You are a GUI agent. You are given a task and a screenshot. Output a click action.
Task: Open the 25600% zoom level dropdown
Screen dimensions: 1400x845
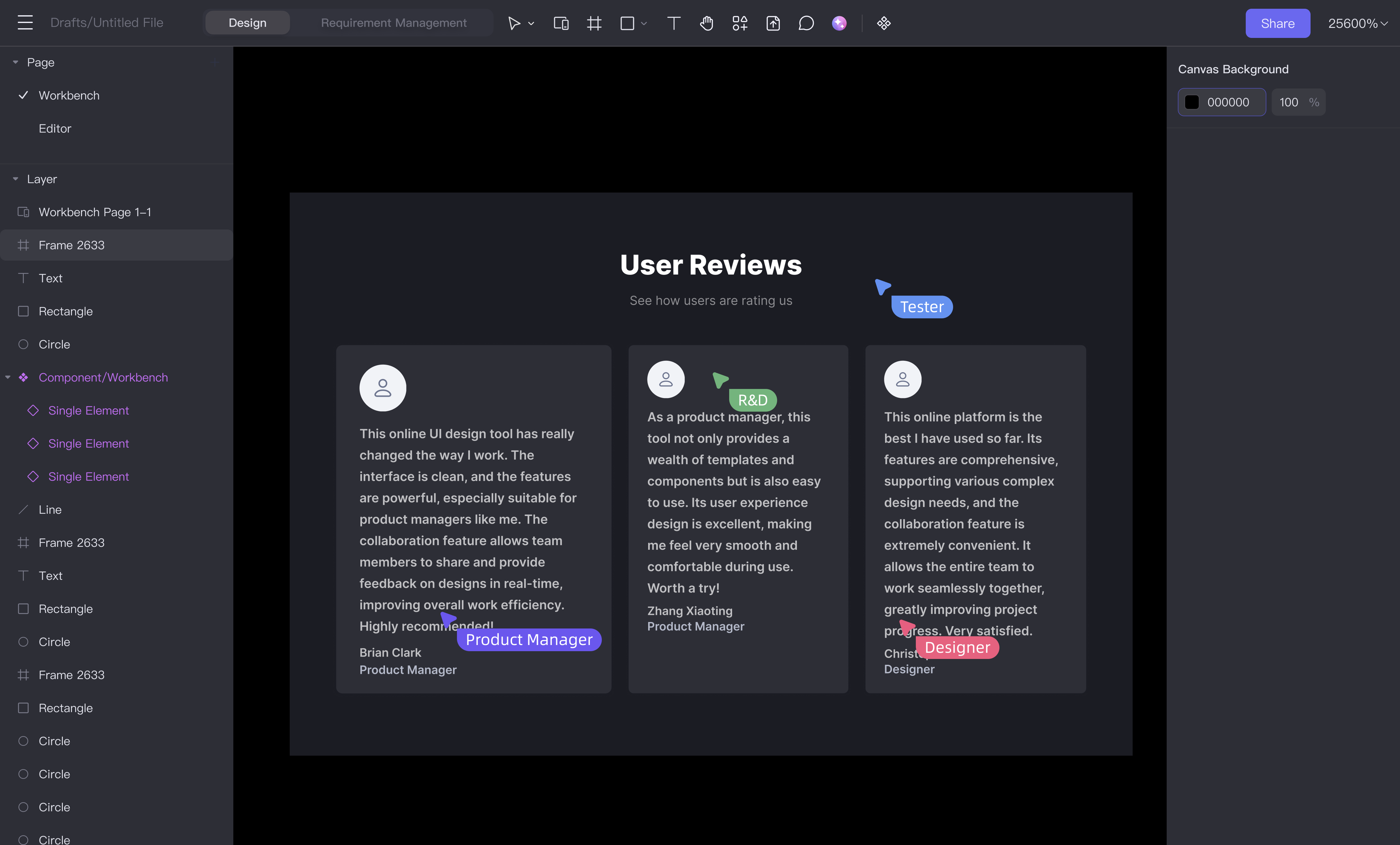point(1358,23)
